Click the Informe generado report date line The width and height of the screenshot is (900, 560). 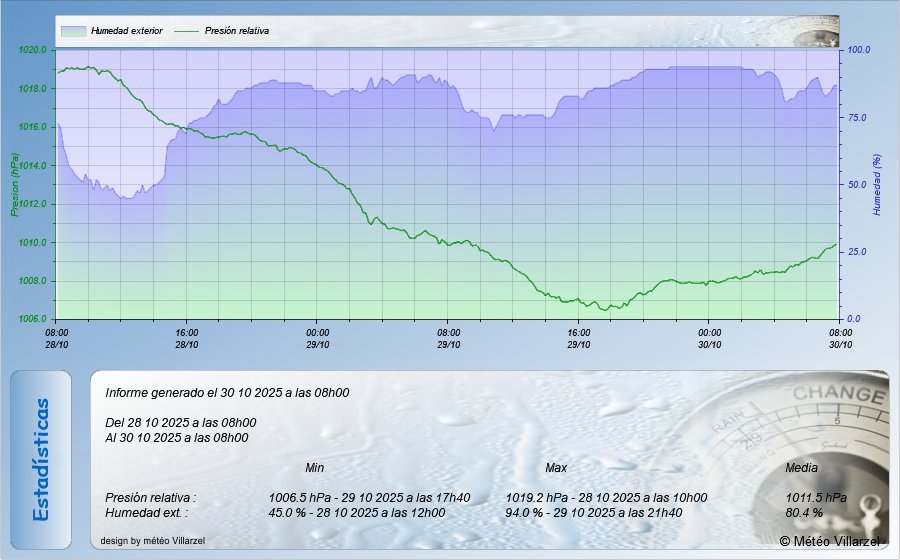coord(227,393)
